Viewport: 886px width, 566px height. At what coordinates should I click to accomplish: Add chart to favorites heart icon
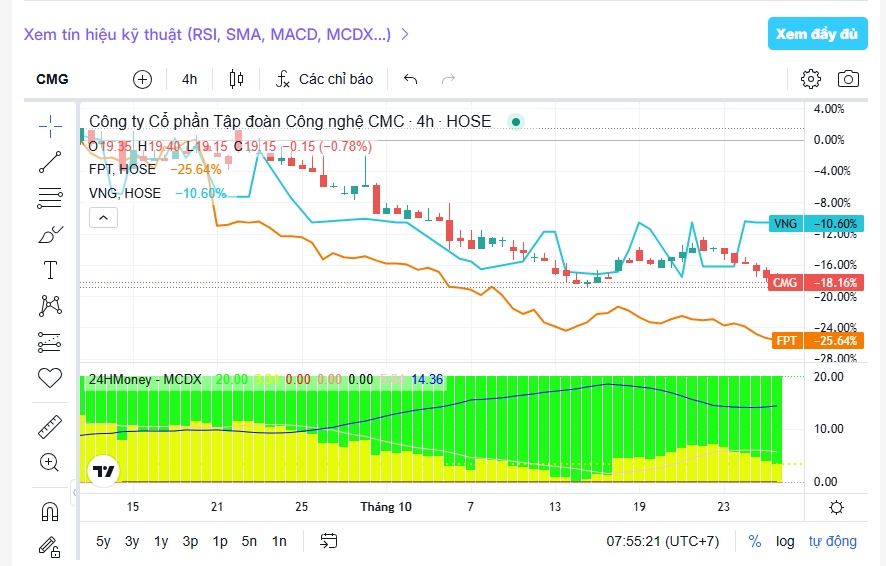[x=50, y=378]
